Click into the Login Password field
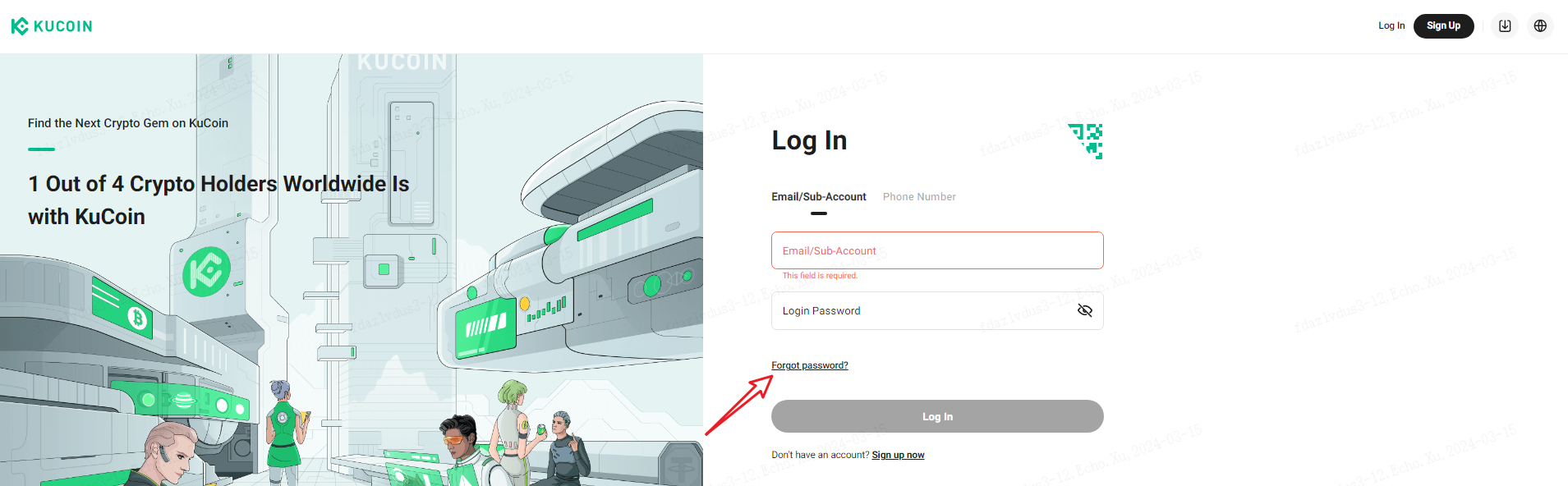The height and width of the screenshot is (486, 1568). (937, 311)
